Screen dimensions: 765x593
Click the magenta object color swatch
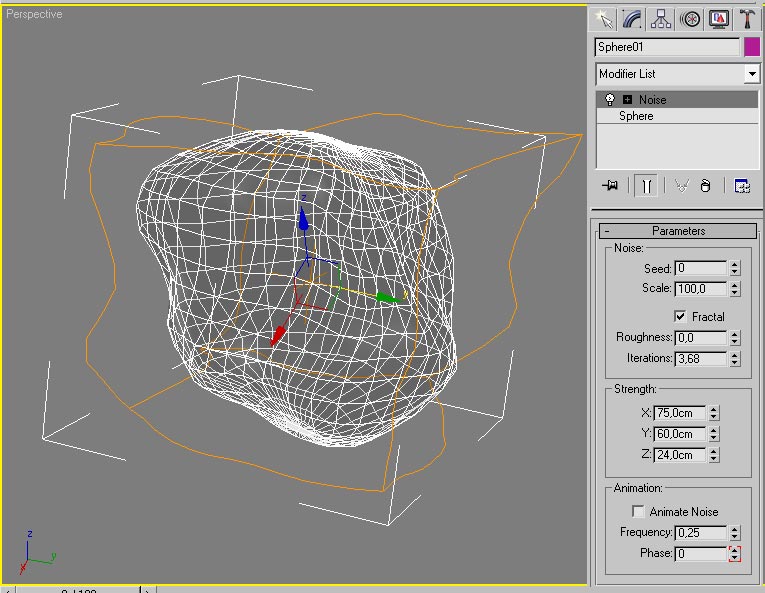coord(752,47)
